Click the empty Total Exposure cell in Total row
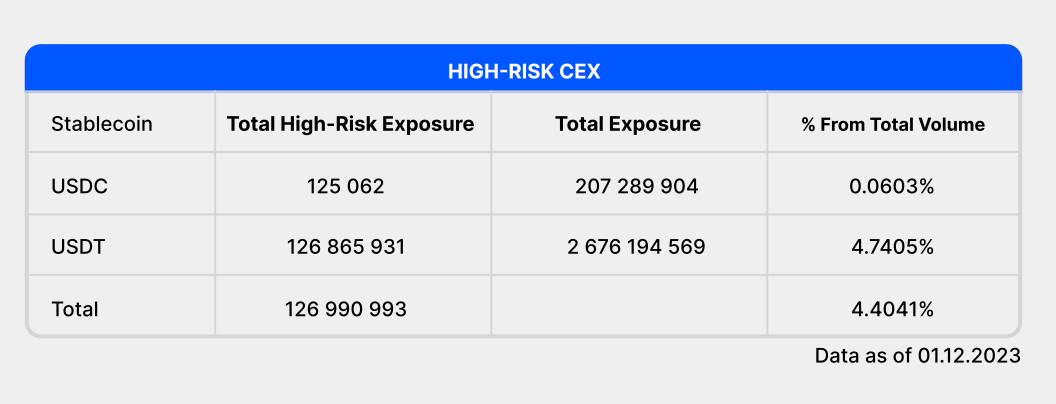The width and height of the screenshot is (1056, 404). (629, 309)
